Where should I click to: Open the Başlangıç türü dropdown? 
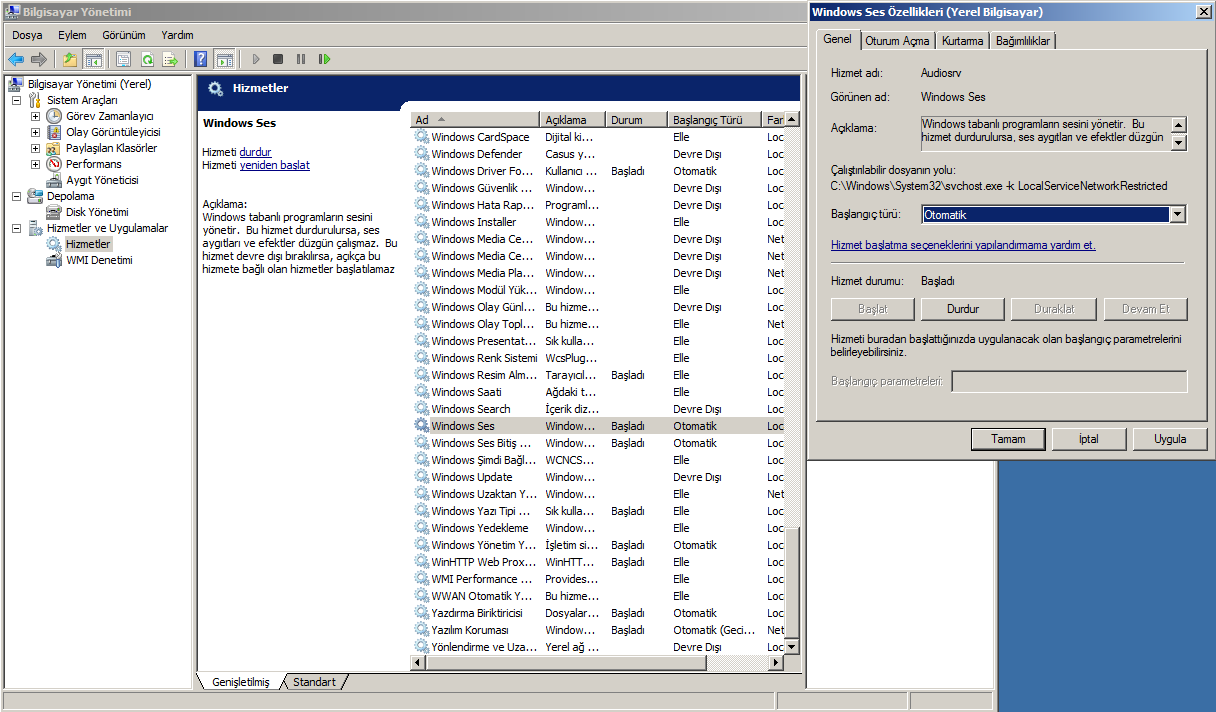[1176, 214]
